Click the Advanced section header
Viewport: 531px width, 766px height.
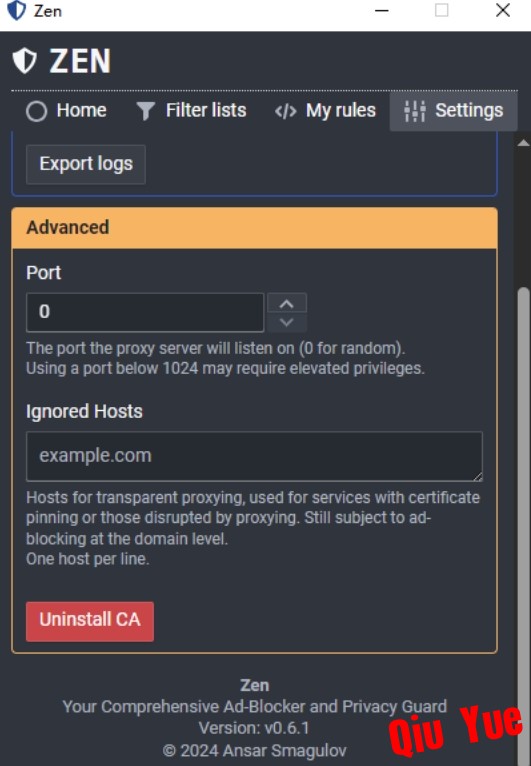click(255, 228)
